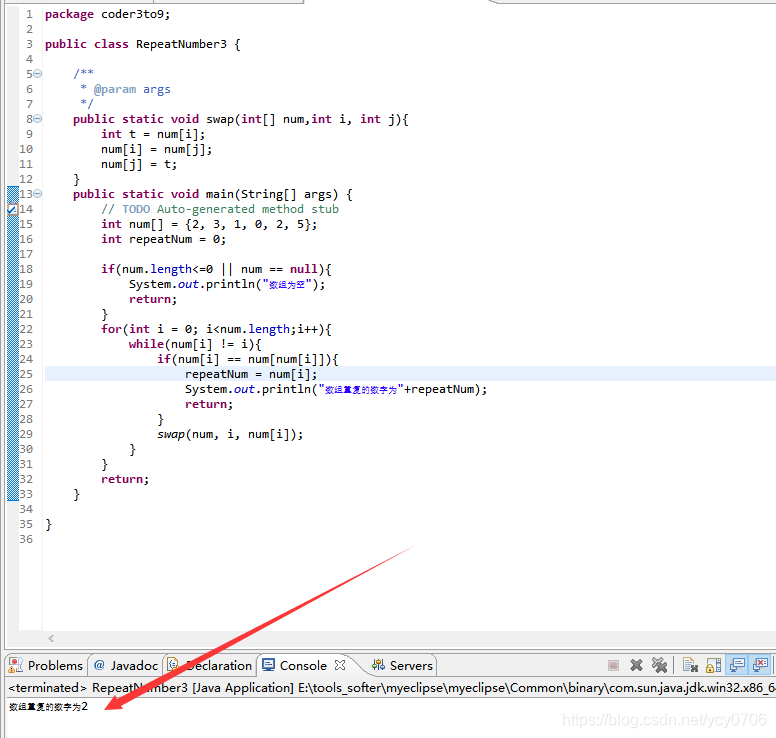Viewport: 776px width, 738px height.
Task: Collapse the main method at line 13
Action: click(38, 194)
